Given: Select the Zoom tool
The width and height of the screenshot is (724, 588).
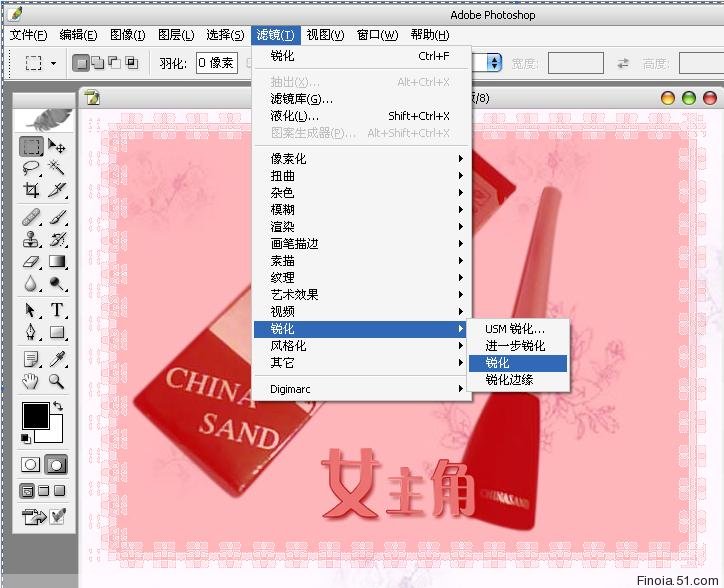Looking at the screenshot, I should [57, 381].
